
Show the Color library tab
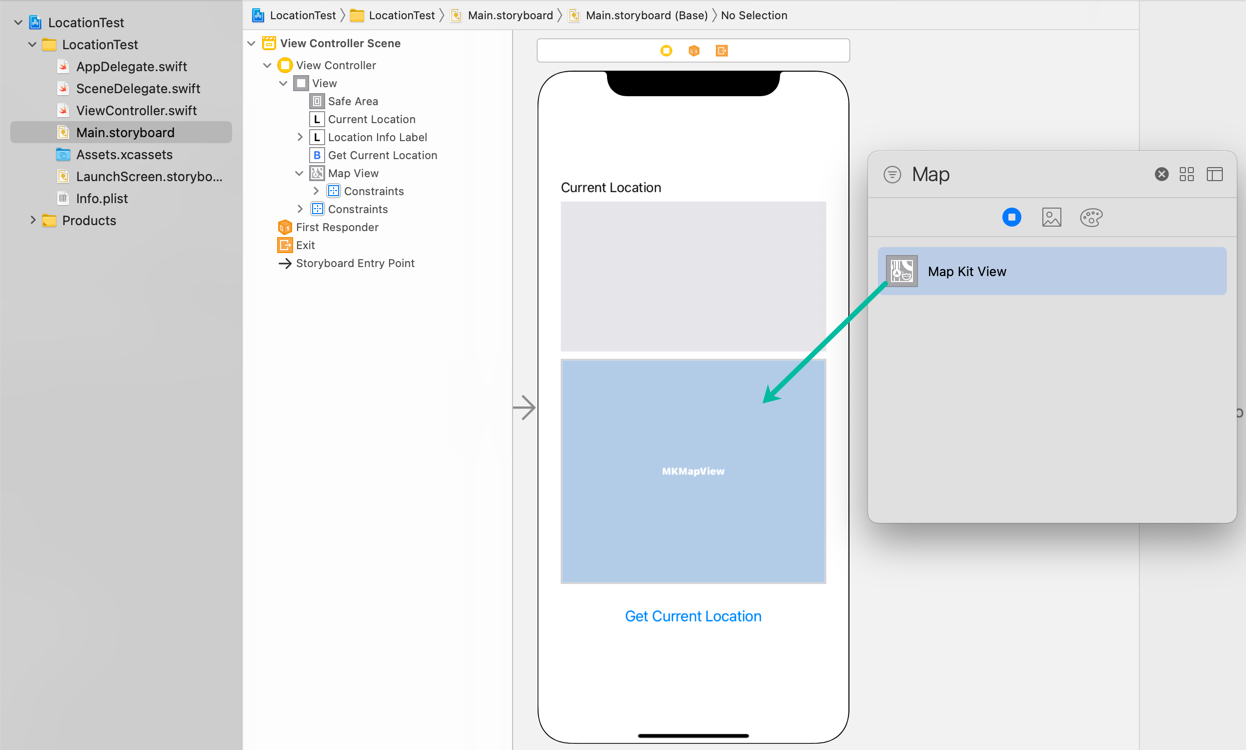(x=1091, y=217)
